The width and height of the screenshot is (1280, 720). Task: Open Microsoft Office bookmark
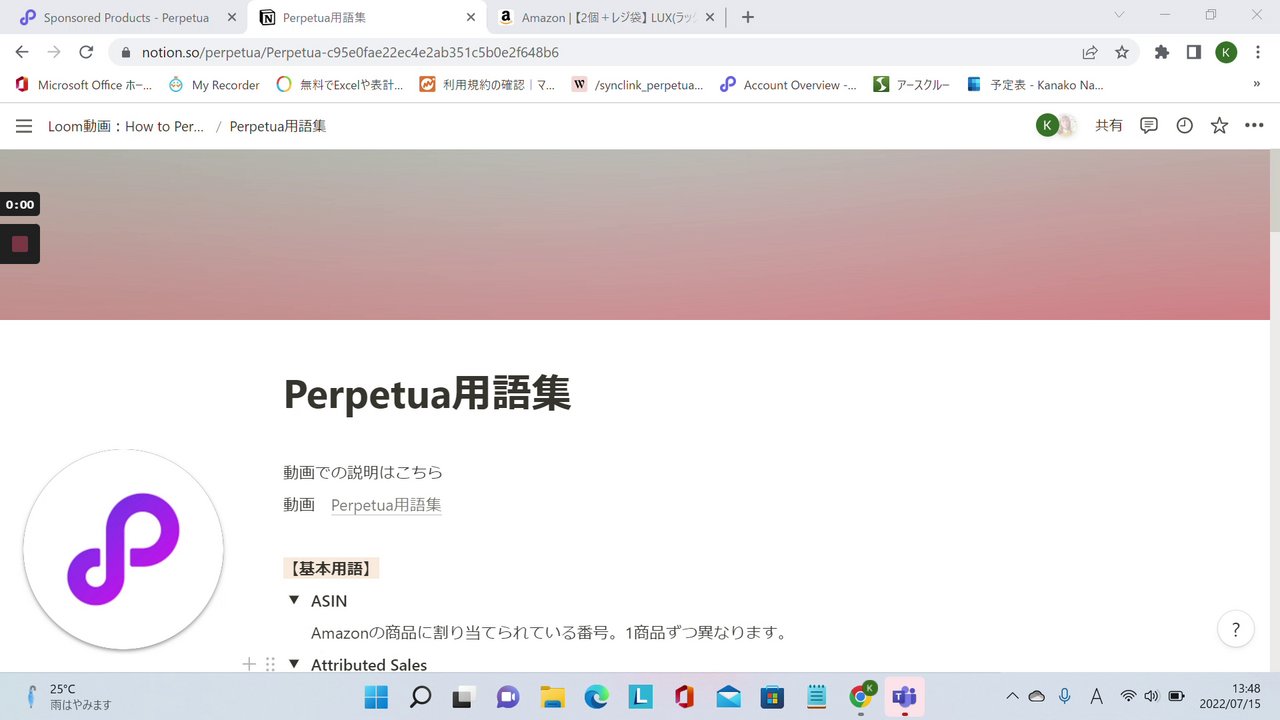[x=84, y=85]
